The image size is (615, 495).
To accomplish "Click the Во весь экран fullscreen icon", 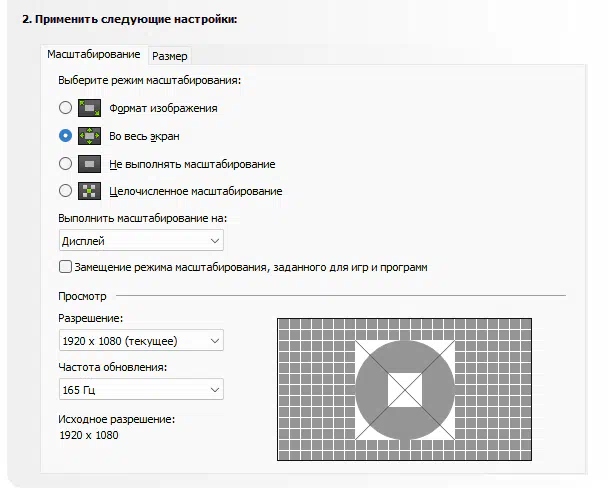I will coord(89,136).
